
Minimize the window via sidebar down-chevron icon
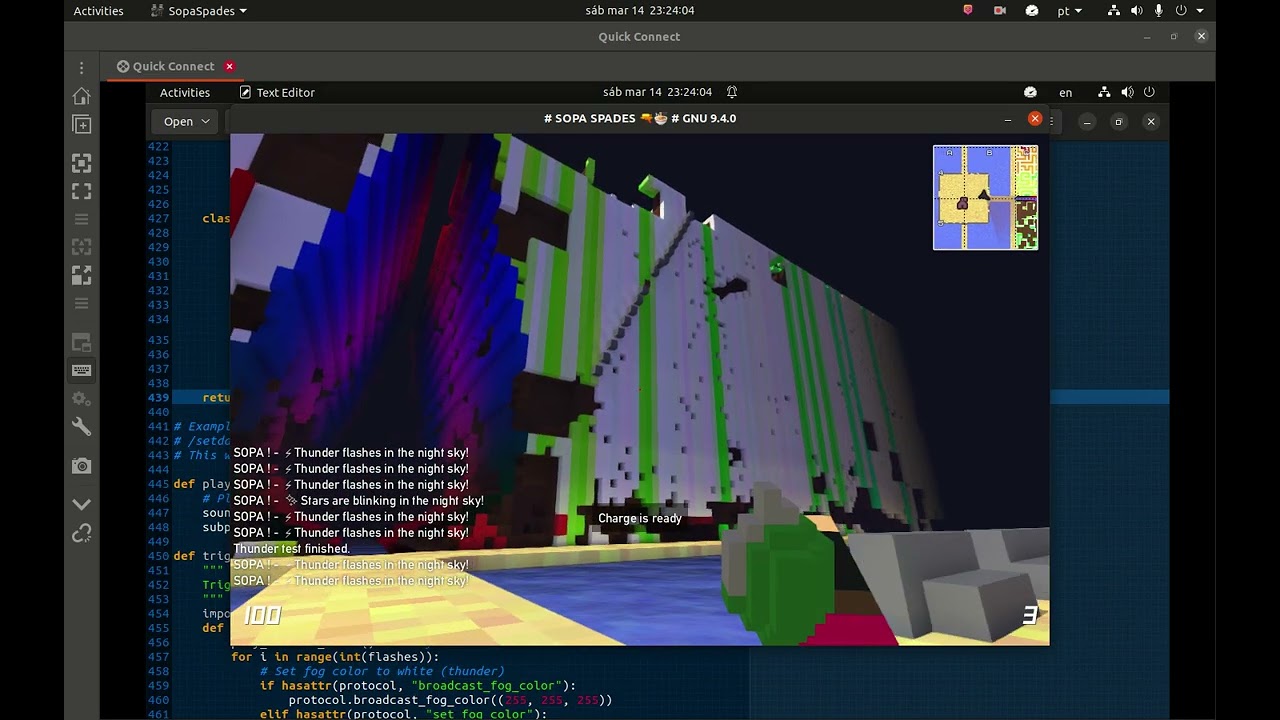click(82, 504)
